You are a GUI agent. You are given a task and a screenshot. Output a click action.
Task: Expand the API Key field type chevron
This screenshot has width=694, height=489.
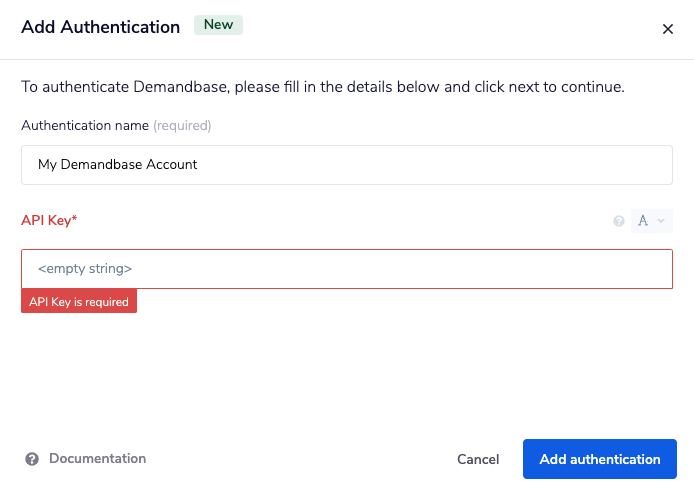(661, 221)
